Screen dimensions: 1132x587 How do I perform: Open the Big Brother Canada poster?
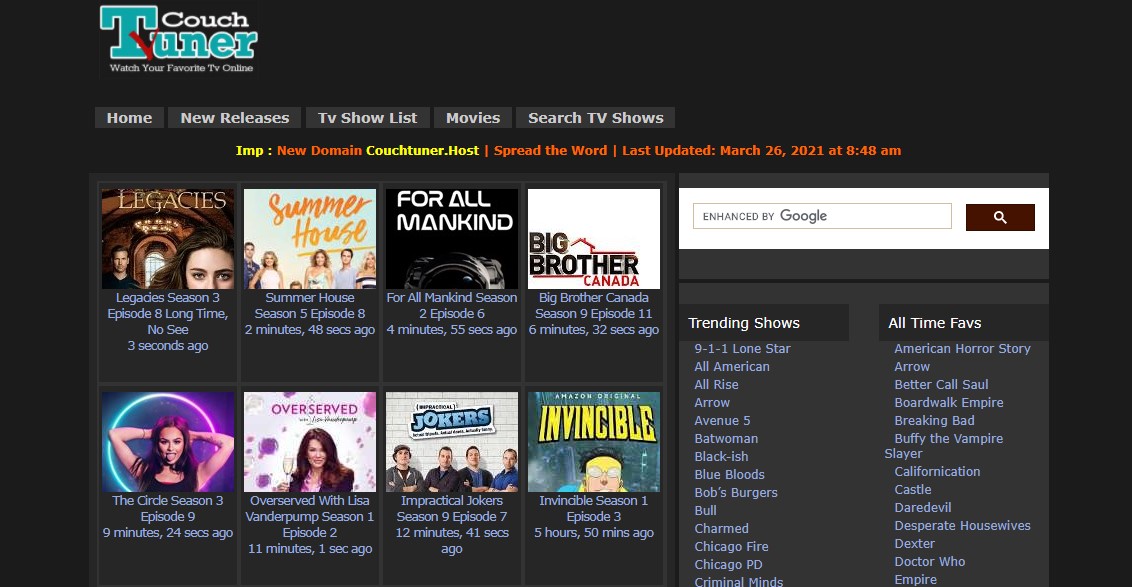coord(593,239)
